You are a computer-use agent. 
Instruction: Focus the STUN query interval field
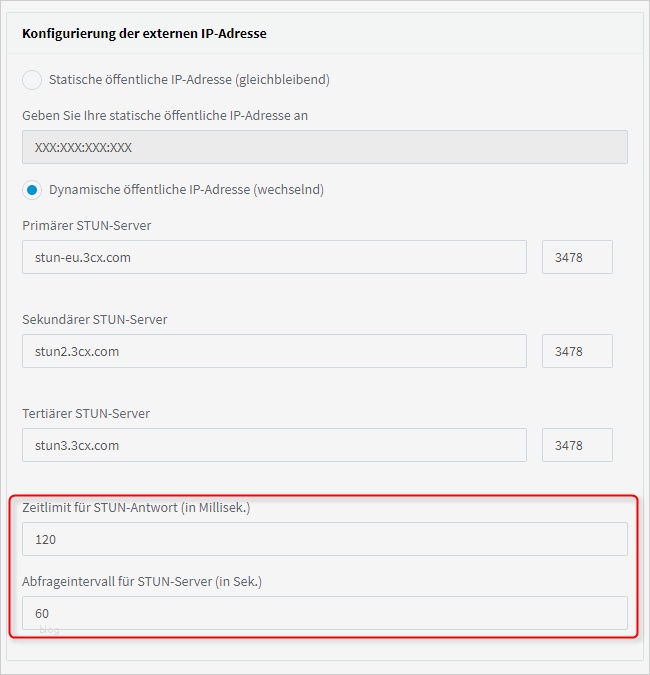324,613
